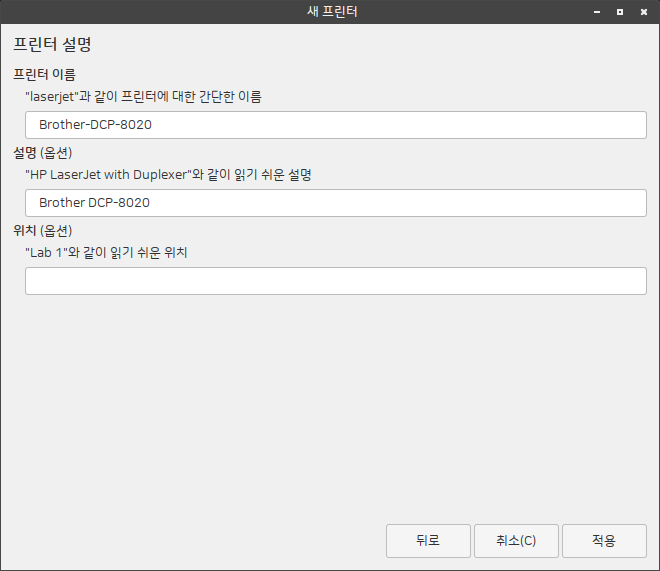Screen dimensions: 660x571
Task: Place cursor on the Brother DCP-8020 description text
Action: (x=94, y=203)
